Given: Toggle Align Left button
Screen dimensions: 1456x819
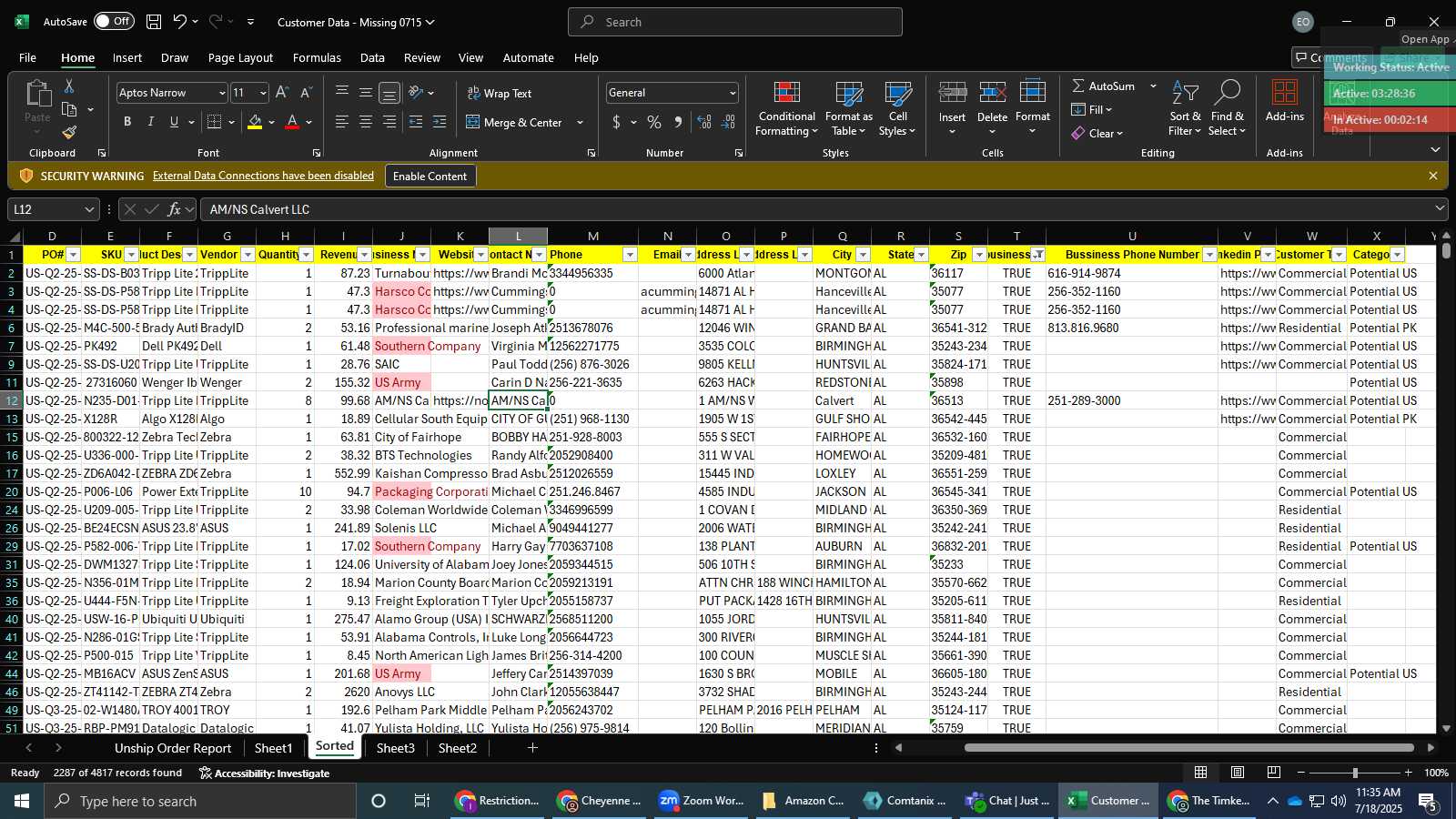Looking at the screenshot, I should pyautogui.click(x=342, y=122).
